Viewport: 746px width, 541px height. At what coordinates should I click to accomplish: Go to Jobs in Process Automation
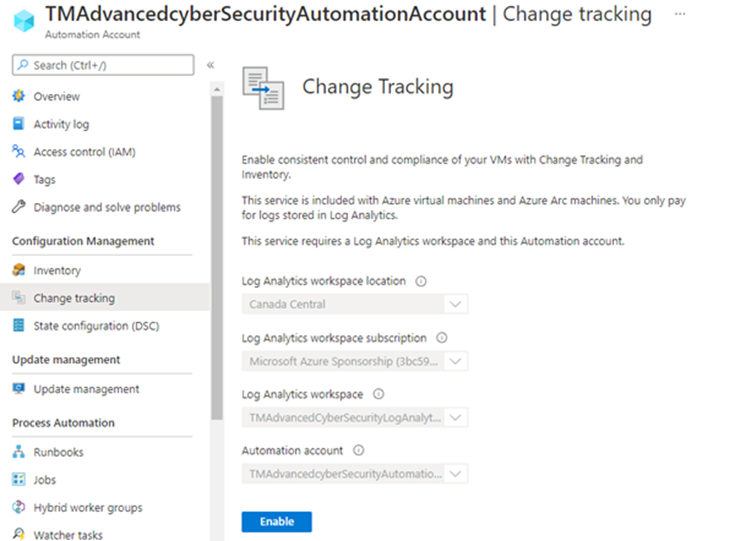pos(45,480)
